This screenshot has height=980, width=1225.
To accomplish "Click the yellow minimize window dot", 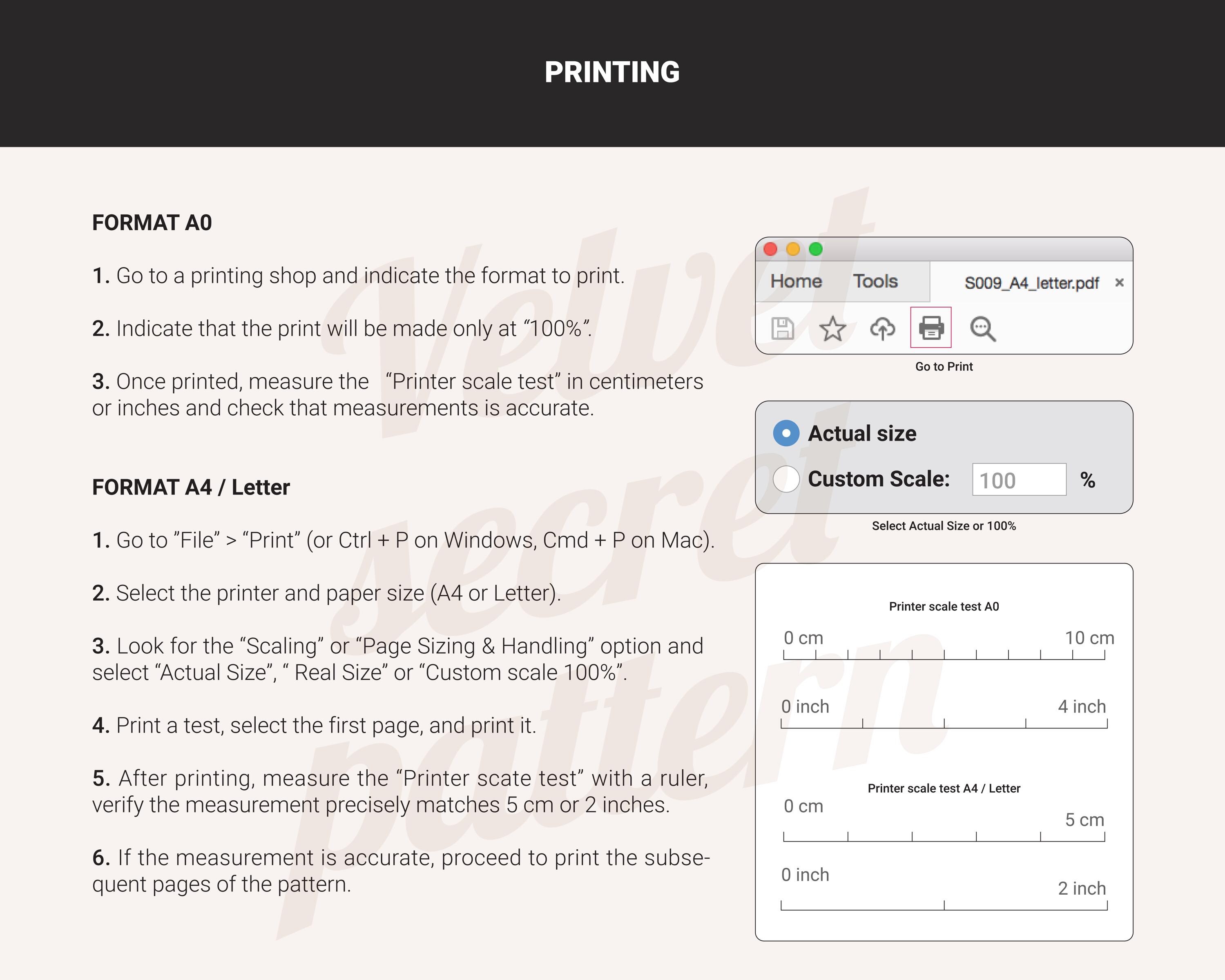I will coord(793,249).
